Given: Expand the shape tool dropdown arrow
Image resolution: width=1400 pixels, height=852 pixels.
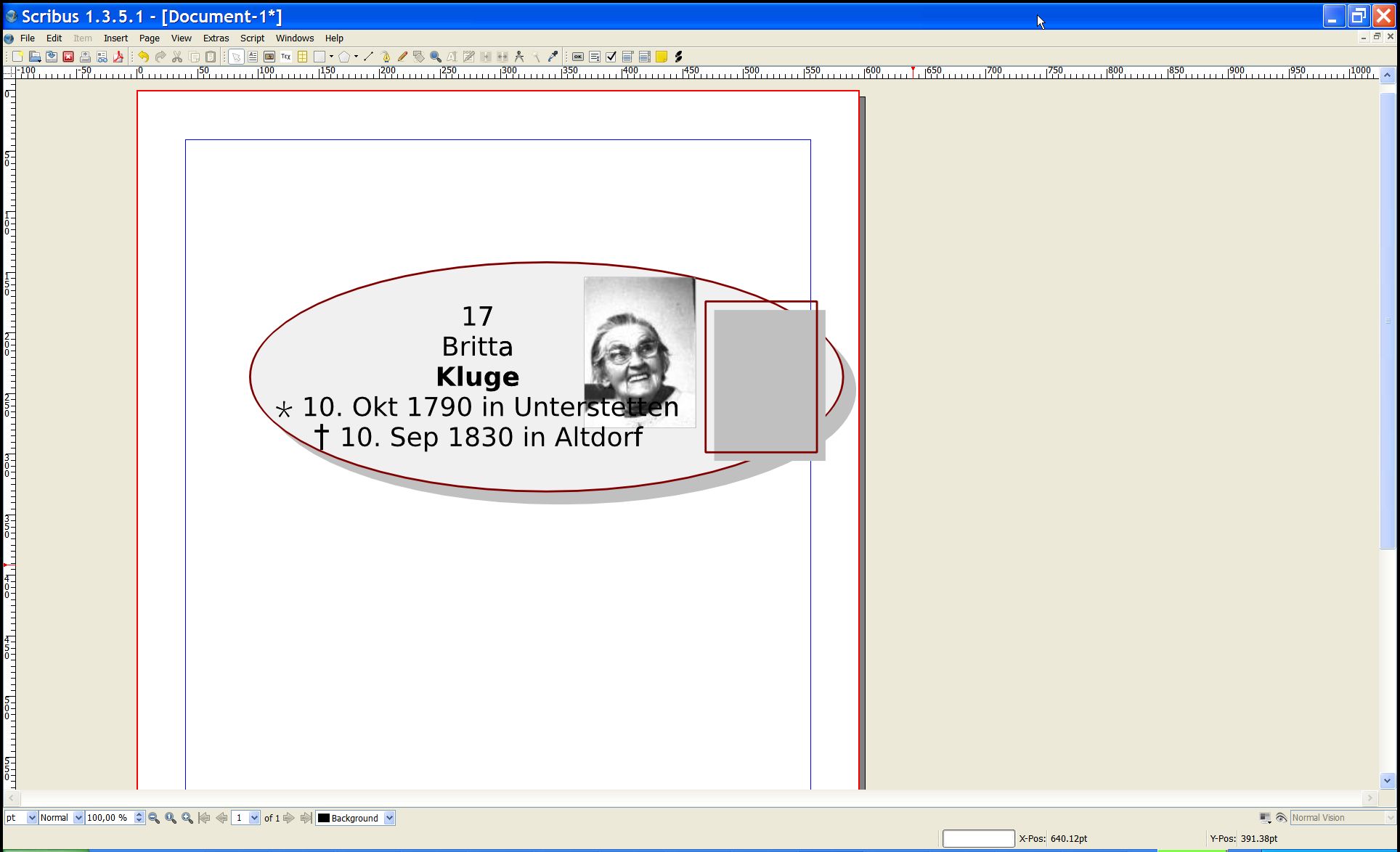Looking at the screenshot, I should pyautogui.click(x=332, y=57).
